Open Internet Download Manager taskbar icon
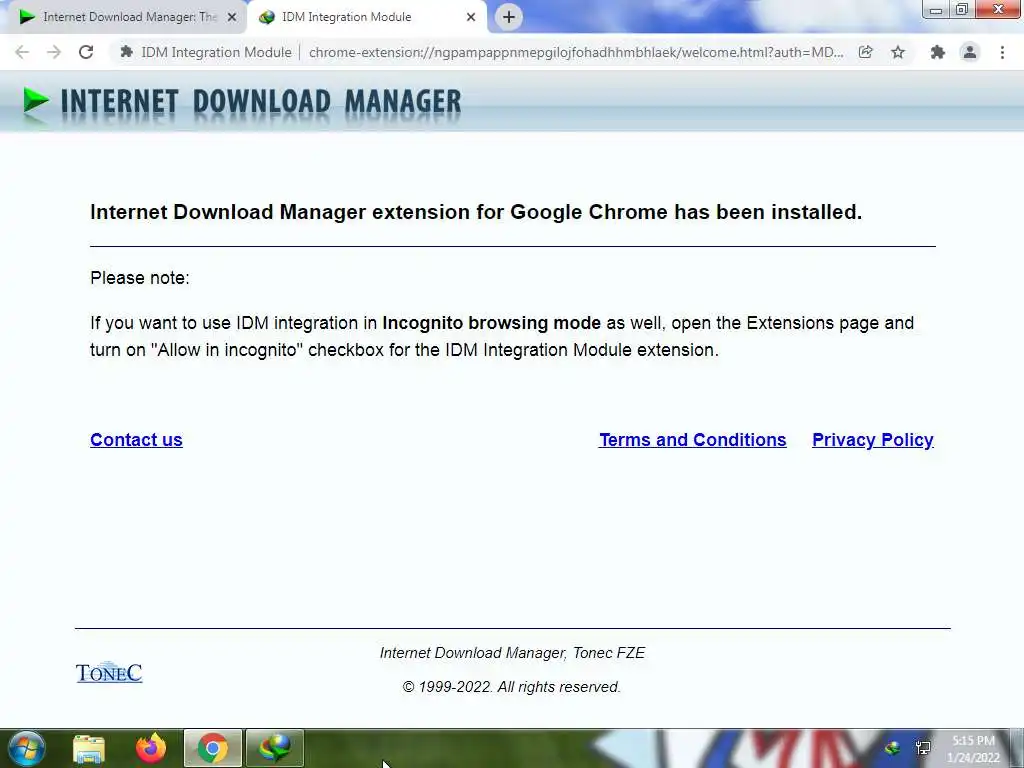The height and width of the screenshot is (768, 1024). (x=275, y=748)
